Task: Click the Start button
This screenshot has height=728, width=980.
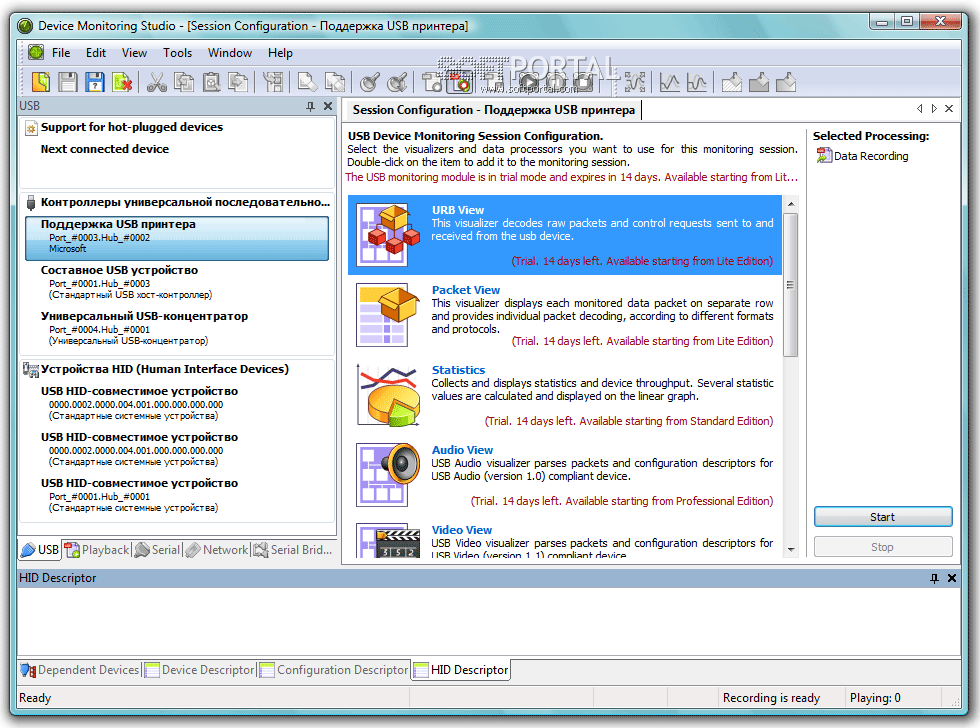Action: coord(882,517)
